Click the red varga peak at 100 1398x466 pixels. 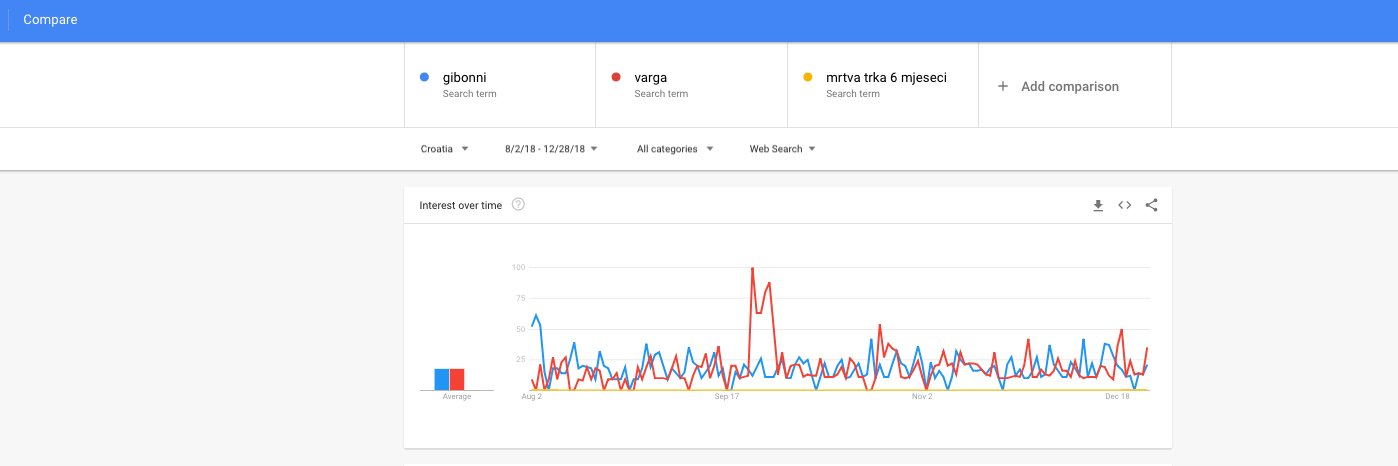pyautogui.click(x=751, y=268)
